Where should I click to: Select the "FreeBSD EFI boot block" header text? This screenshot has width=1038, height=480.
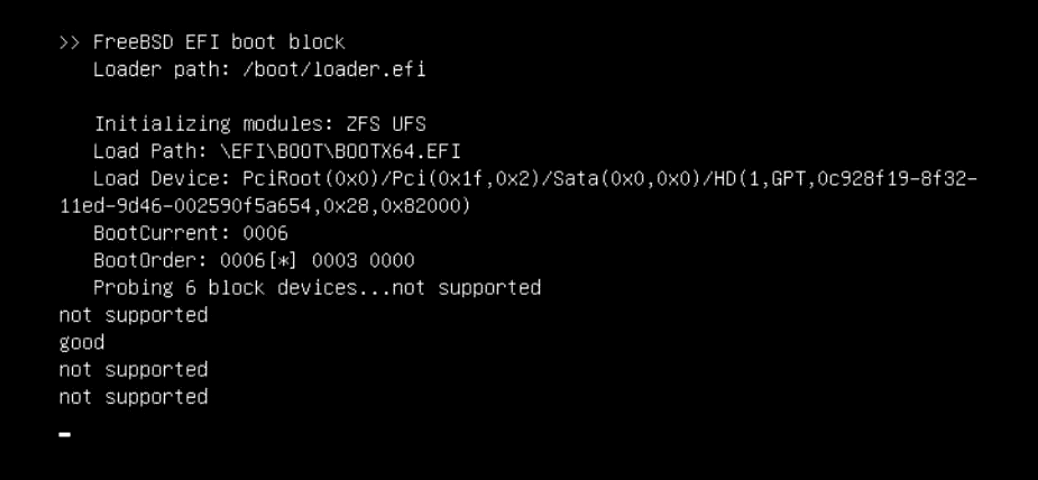point(218,42)
